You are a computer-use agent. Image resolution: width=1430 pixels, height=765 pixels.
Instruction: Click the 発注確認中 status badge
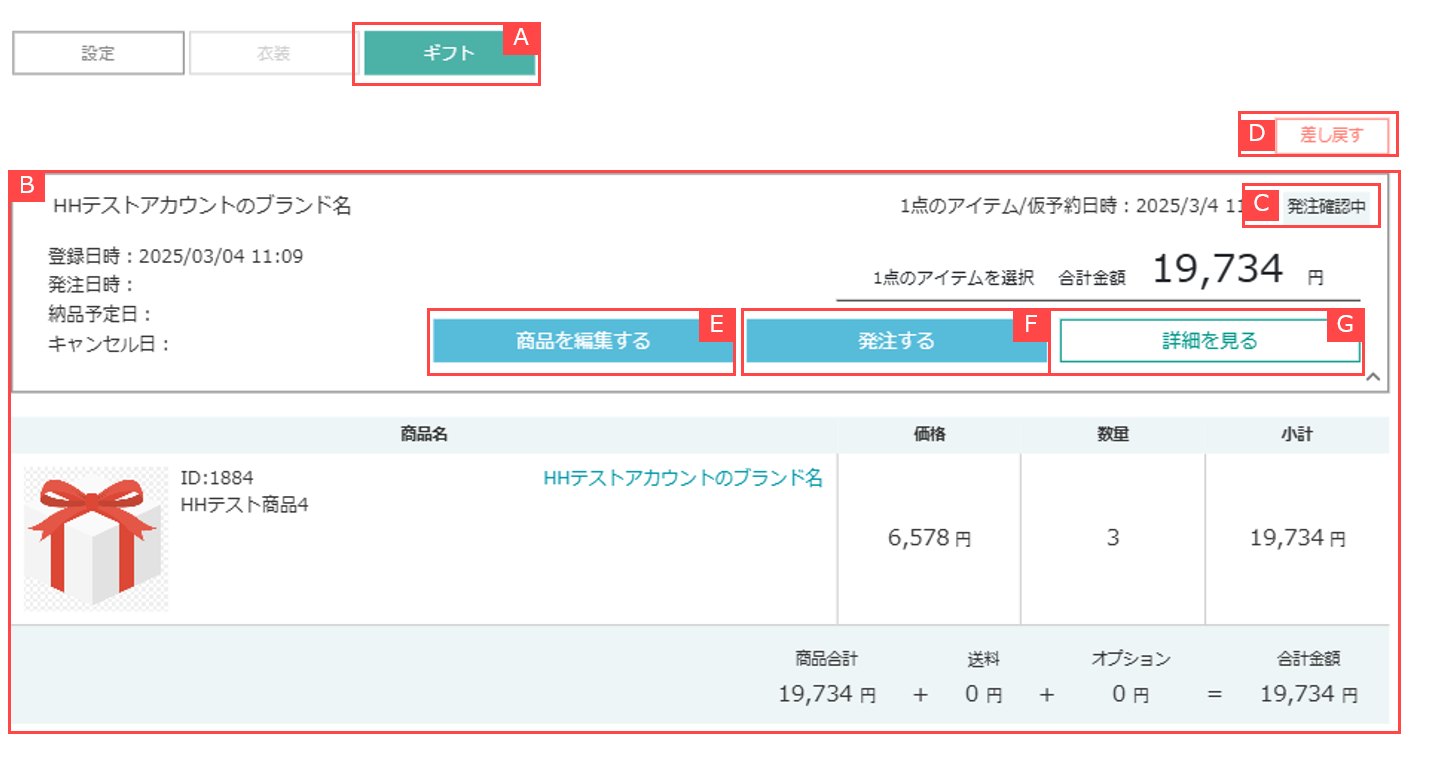tap(1325, 207)
